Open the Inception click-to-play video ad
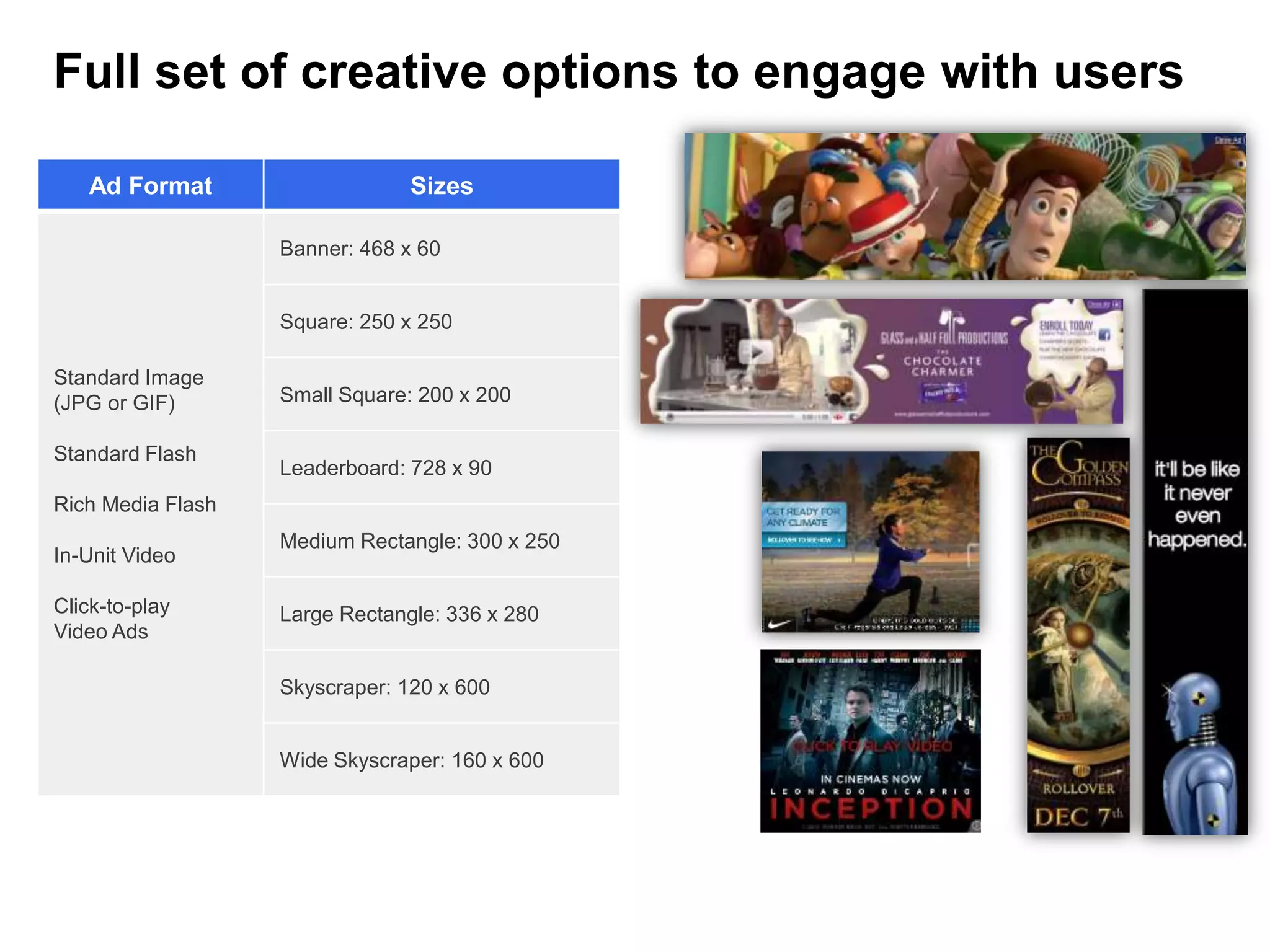Image resolution: width=1270 pixels, height=952 pixels. (x=870, y=741)
